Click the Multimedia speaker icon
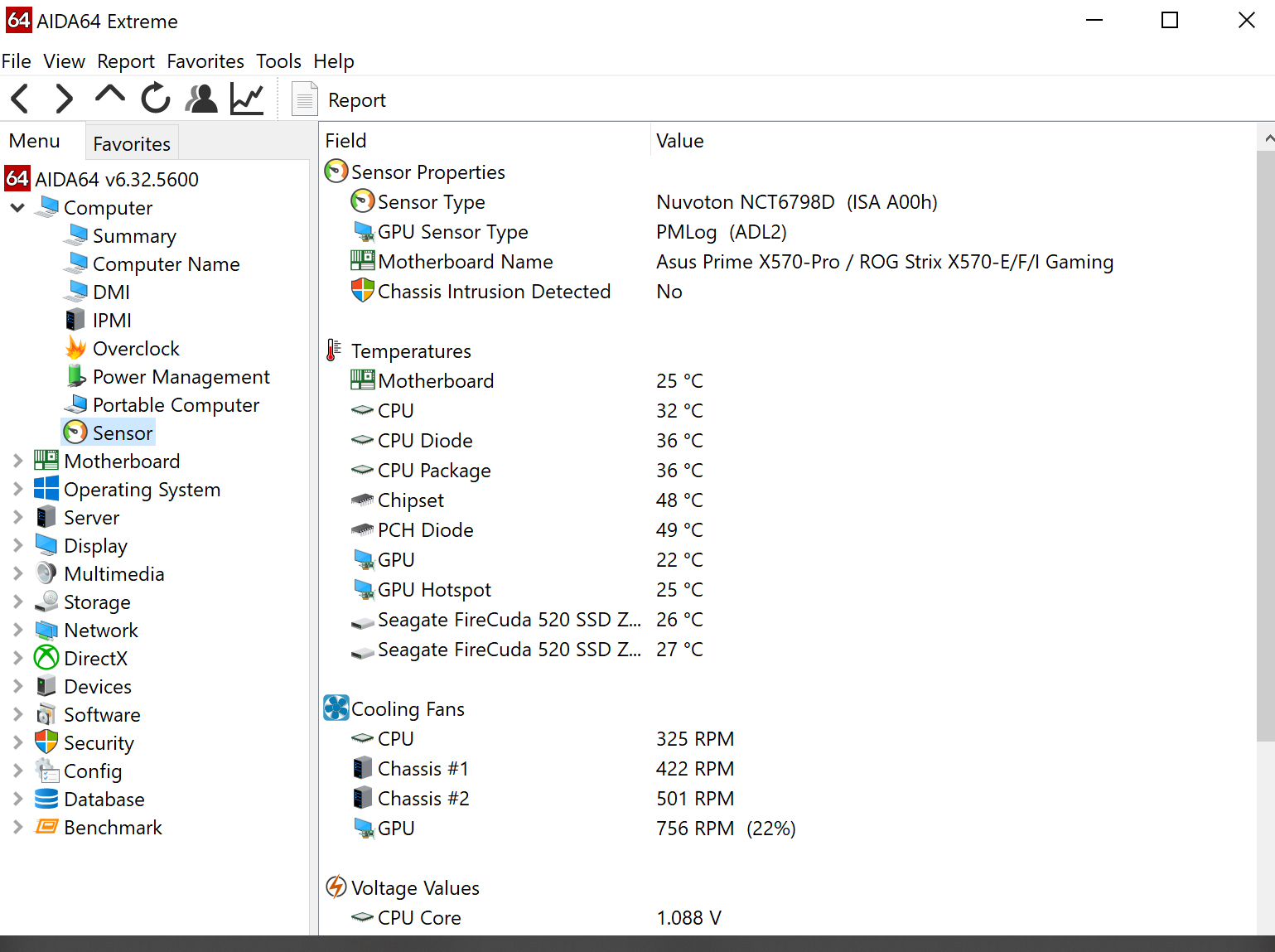 (46, 573)
